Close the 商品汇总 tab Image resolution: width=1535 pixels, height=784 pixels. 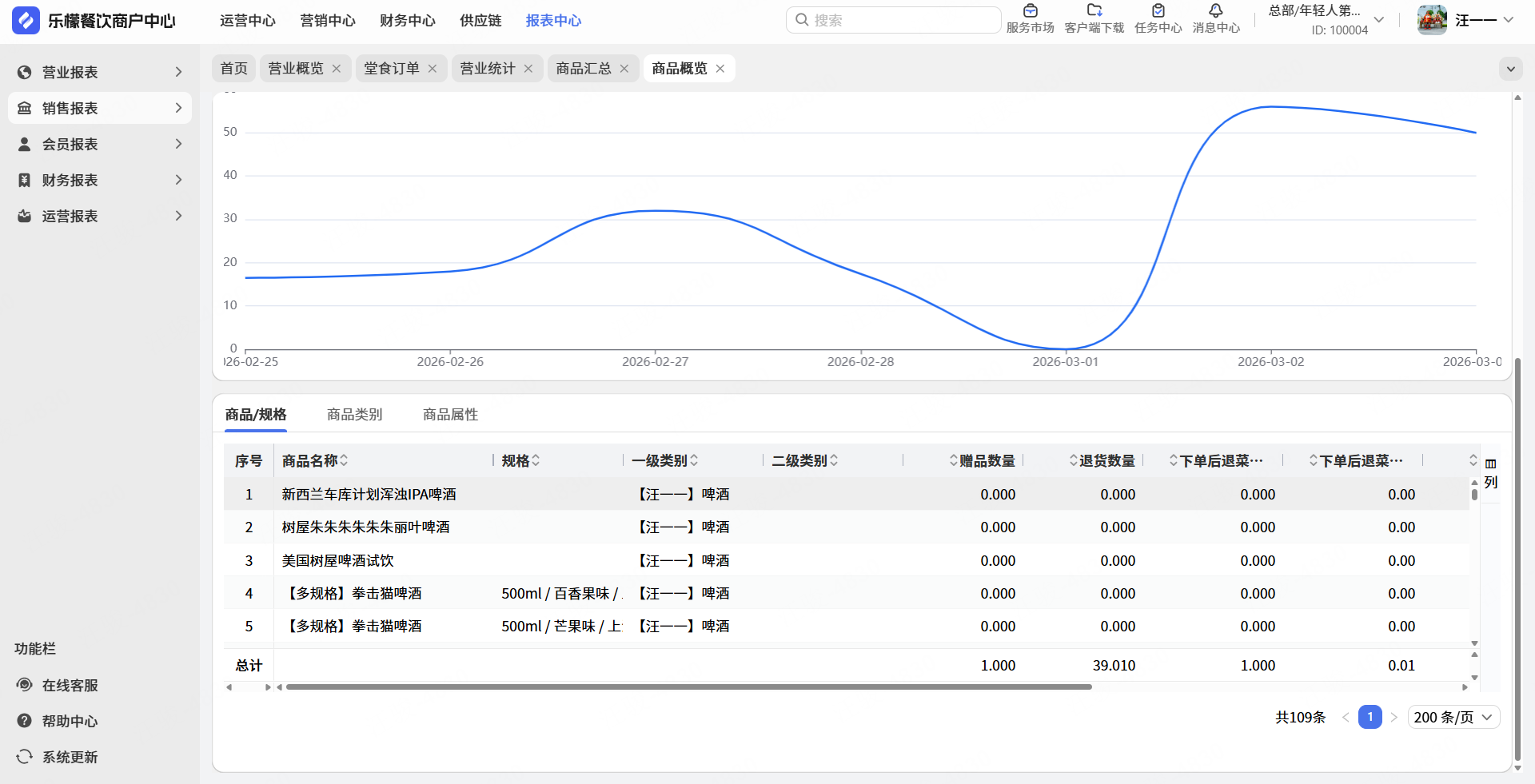coord(624,69)
